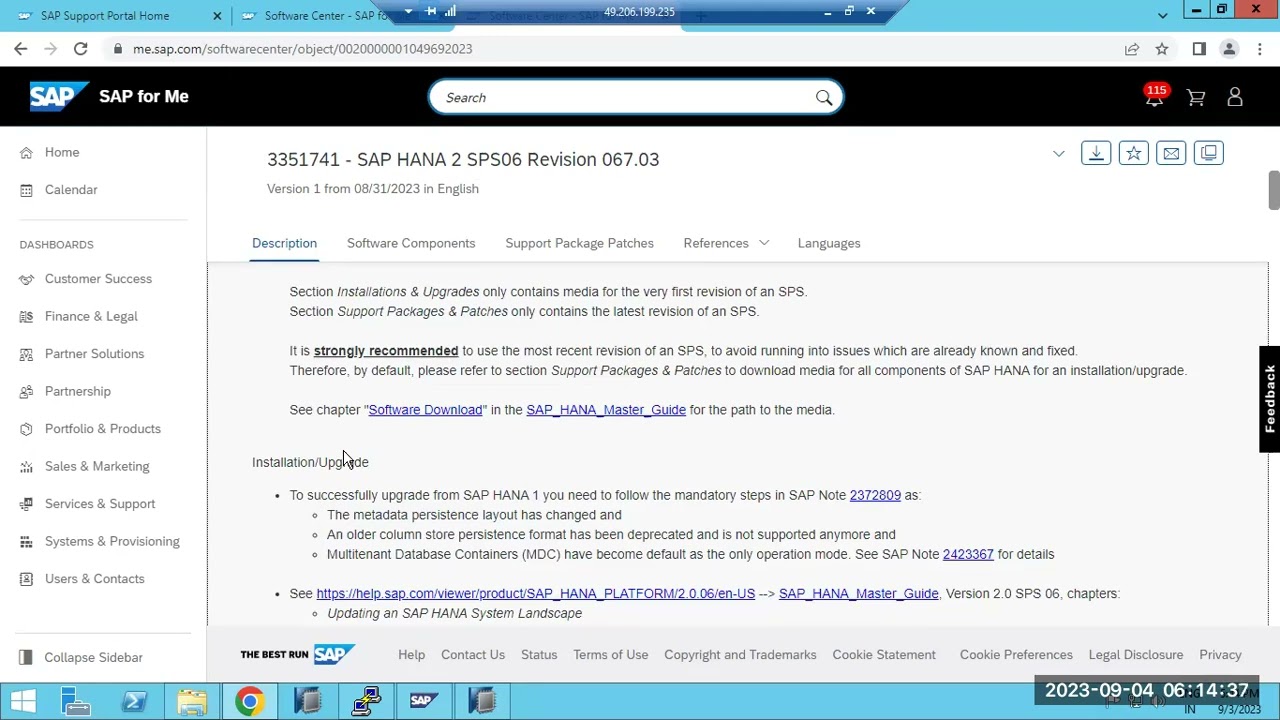This screenshot has width=1280, height=720.
Task: Open Terms of Use footer link
Action: 610,655
